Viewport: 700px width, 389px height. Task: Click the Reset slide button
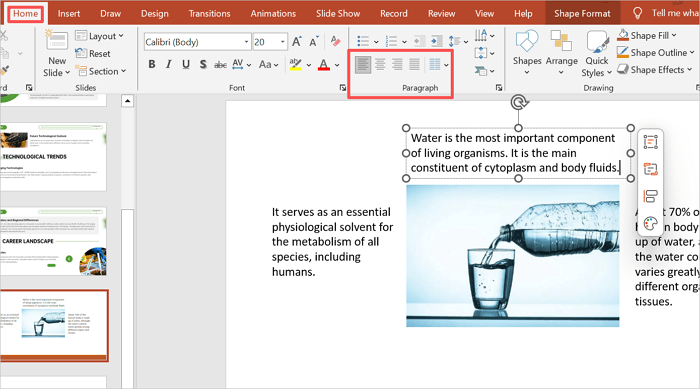pyautogui.click(x=93, y=54)
